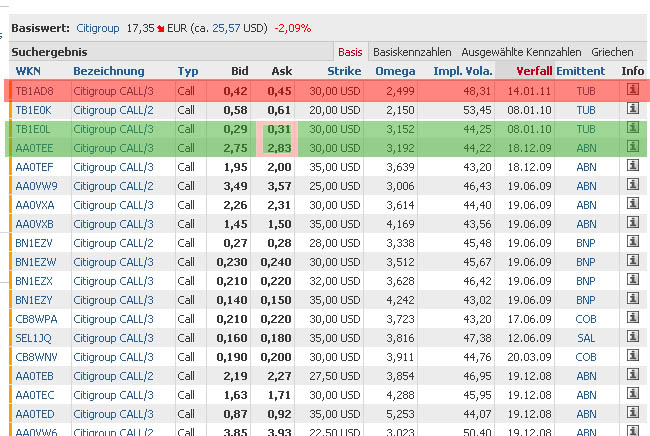Select the Basis tab
This screenshot has width=650, height=436.
click(x=350, y=52)
